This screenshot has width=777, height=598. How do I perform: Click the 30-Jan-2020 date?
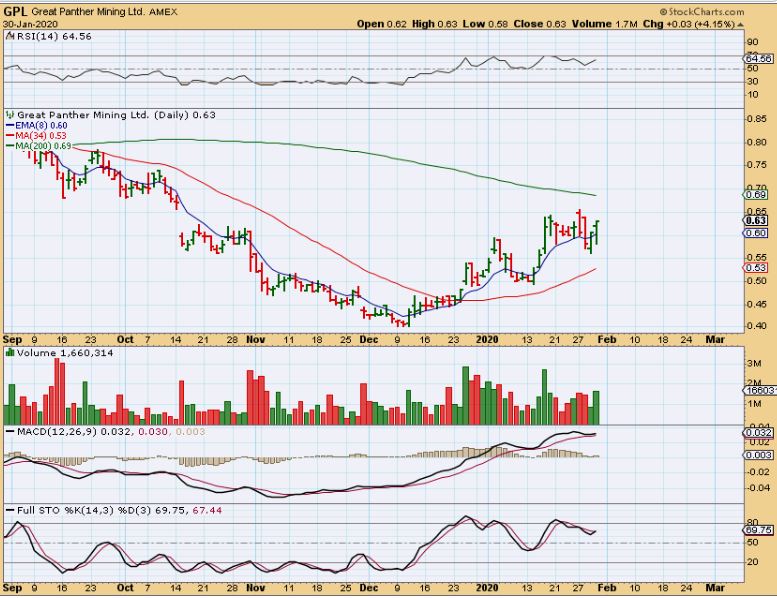(30, 24)
